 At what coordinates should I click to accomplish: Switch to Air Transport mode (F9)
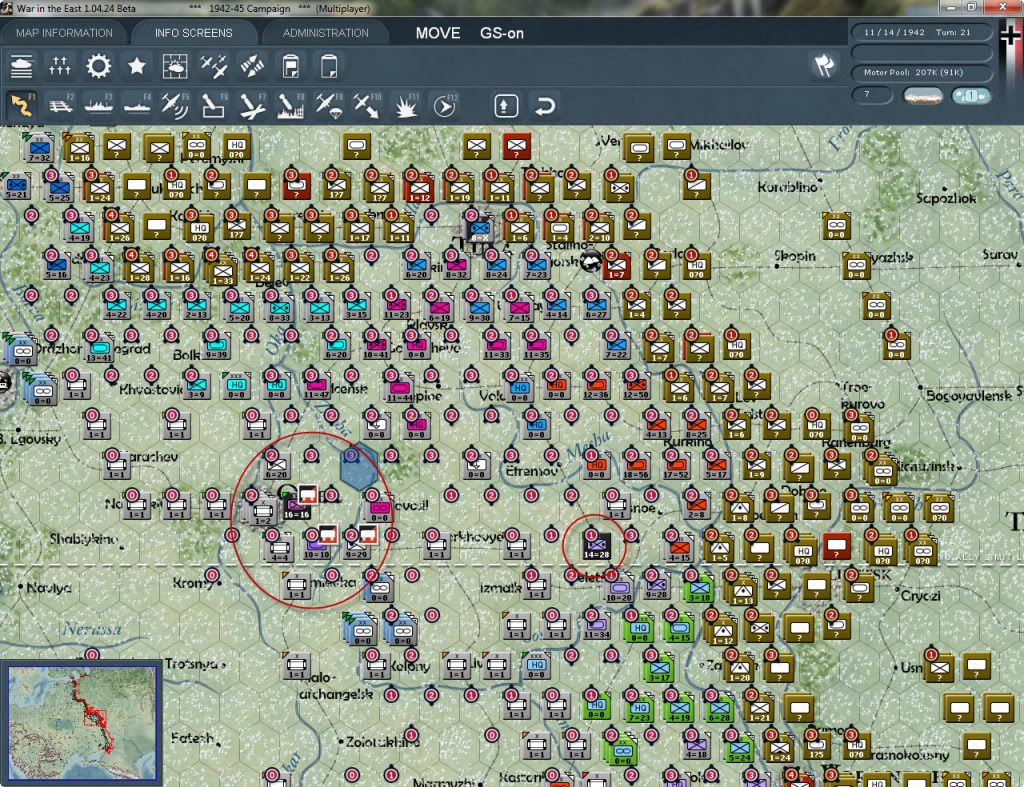pyautogui.click(x=328, y=105)
